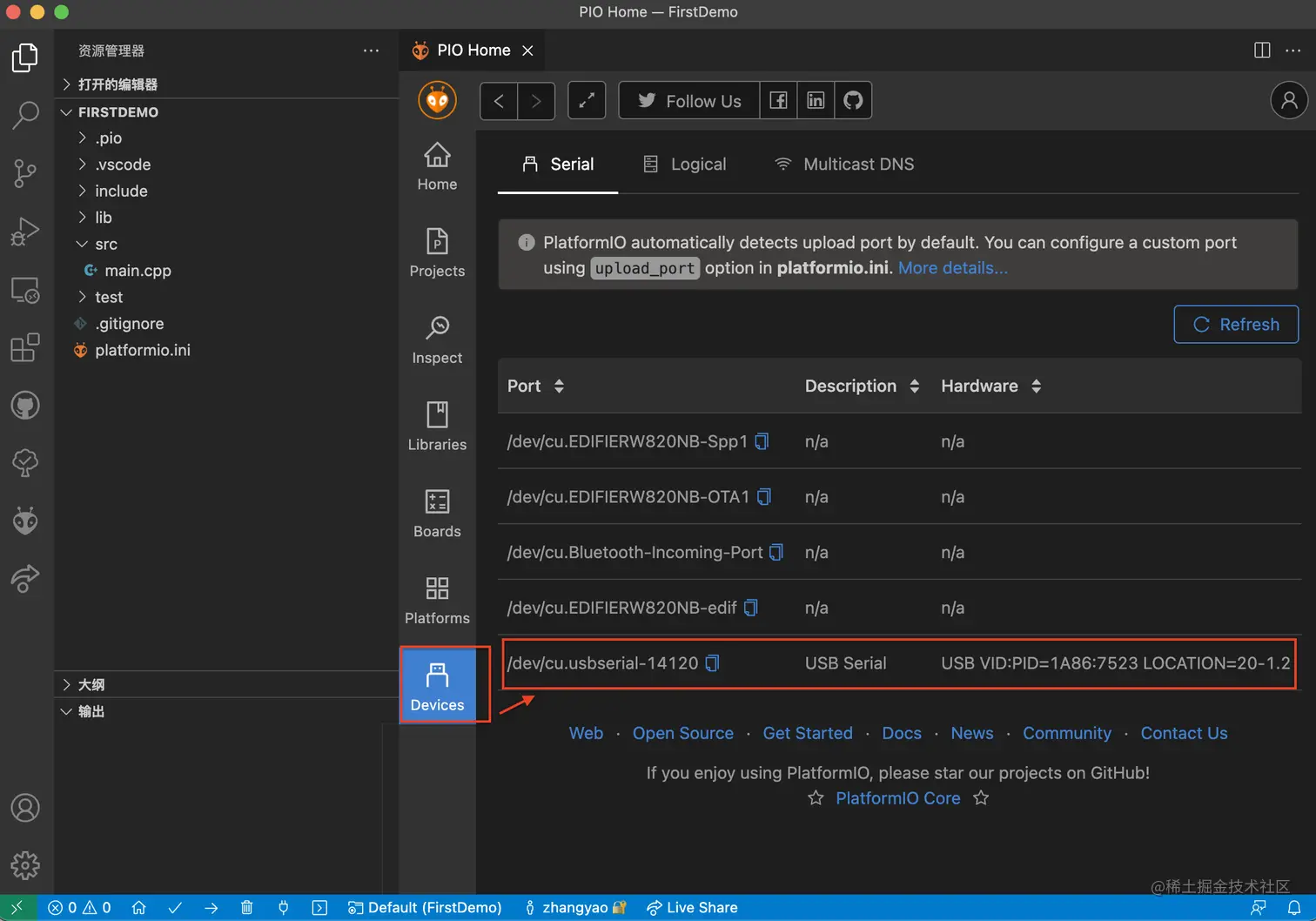Click PlatformIO Build checkmark in status bar
Screen dimensions: 1316x921
pyautogui.click(x=175, y=908)
